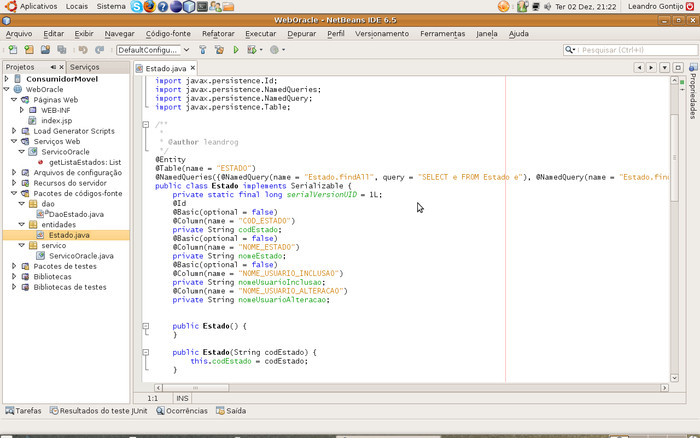Collapse the Javadoc comment fold marker
The image size is (700, 438).
146,125
